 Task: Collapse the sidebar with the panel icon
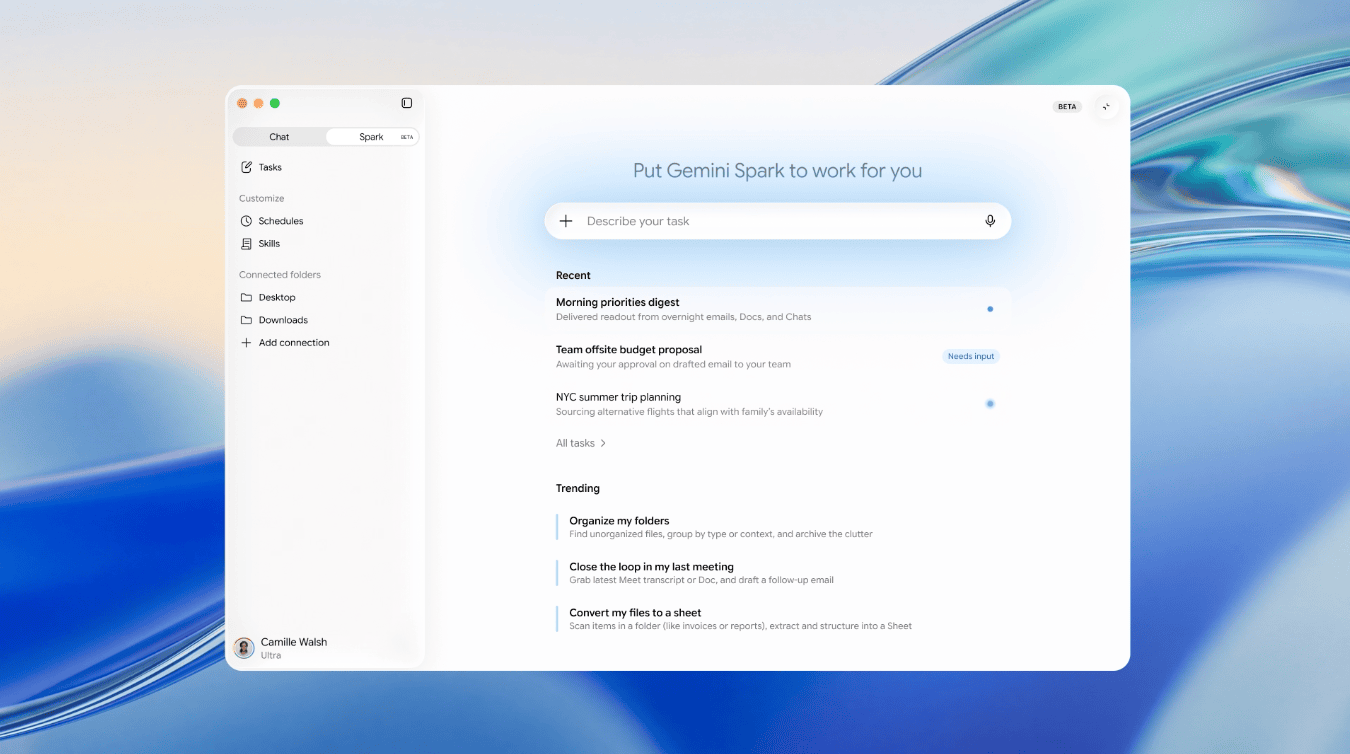(x=407, y=103)
